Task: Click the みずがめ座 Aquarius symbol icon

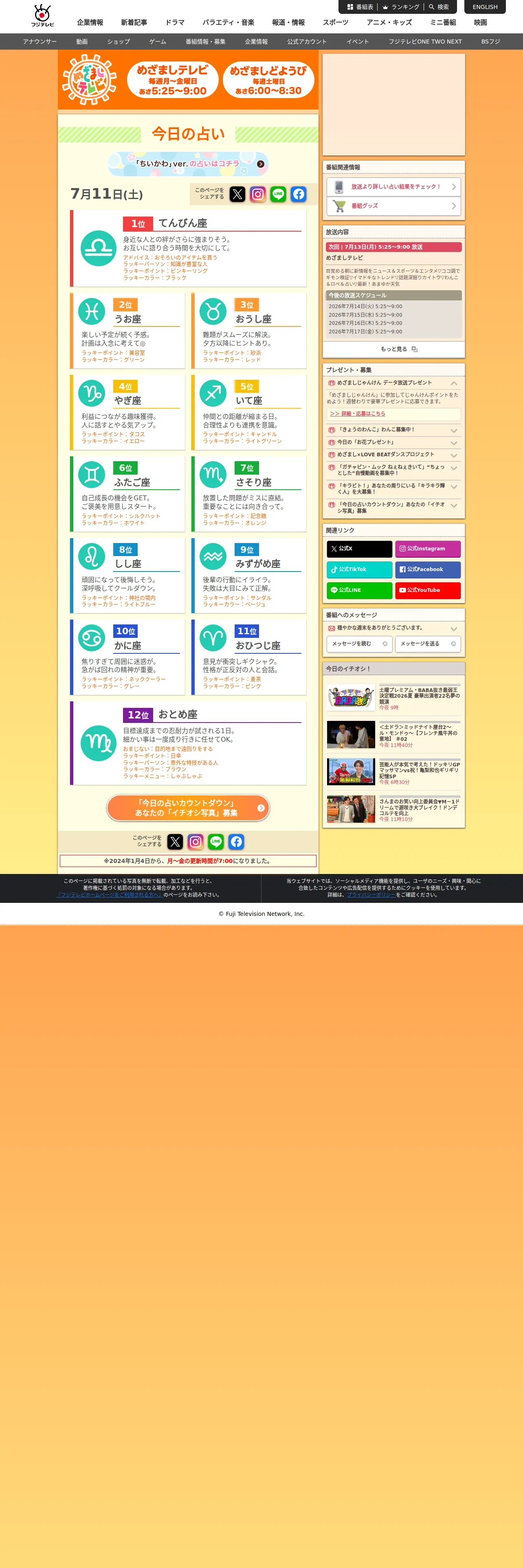Action: click(213, 556)
